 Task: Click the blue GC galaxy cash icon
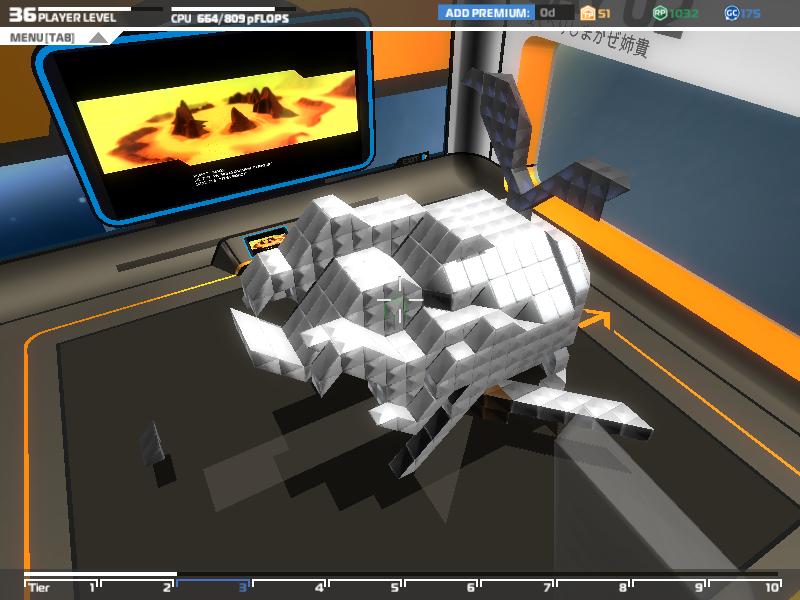pyautogui.click(x=731, y=13)
